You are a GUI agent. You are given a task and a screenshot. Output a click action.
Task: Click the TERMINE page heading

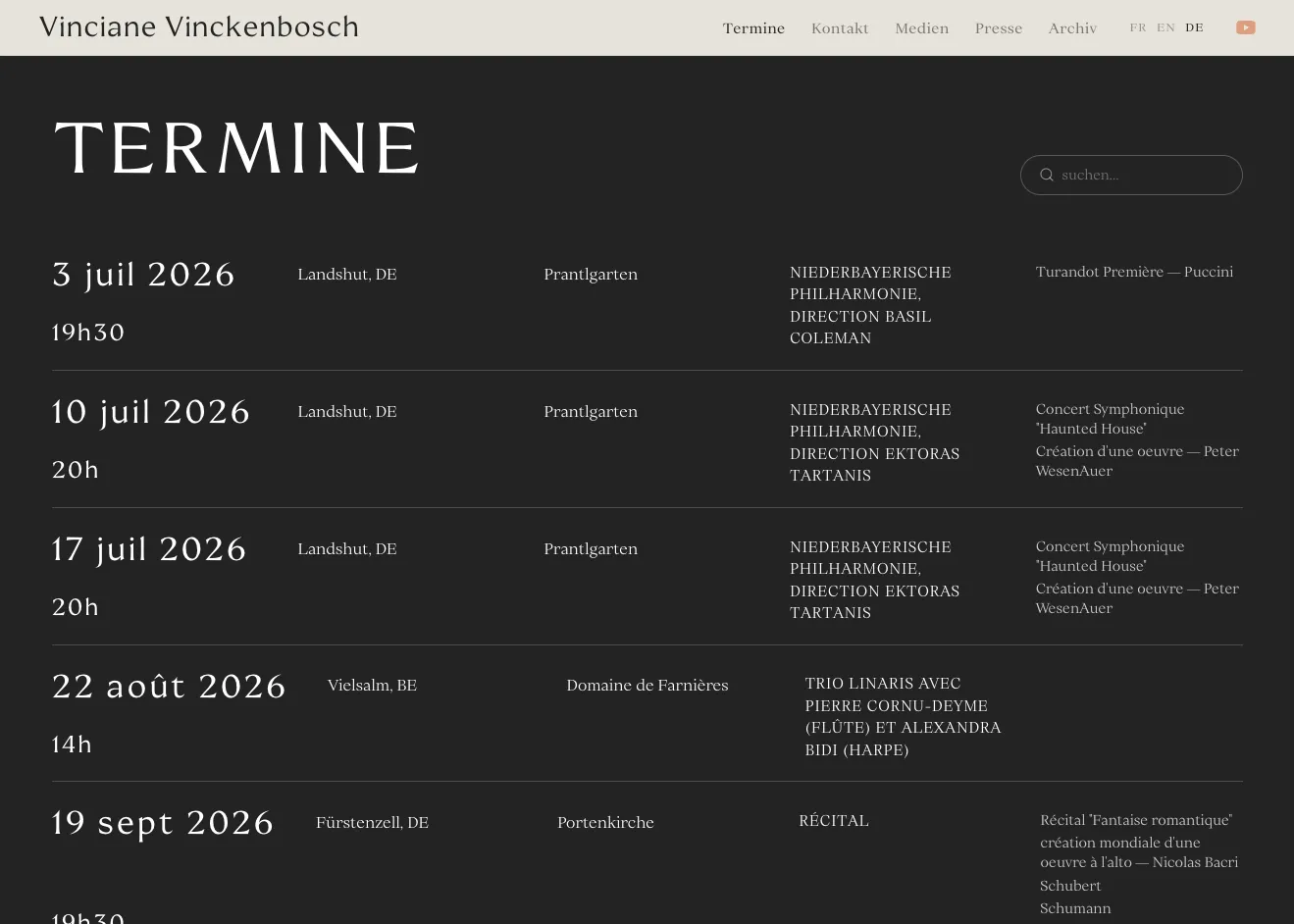[x=236, y=149]
